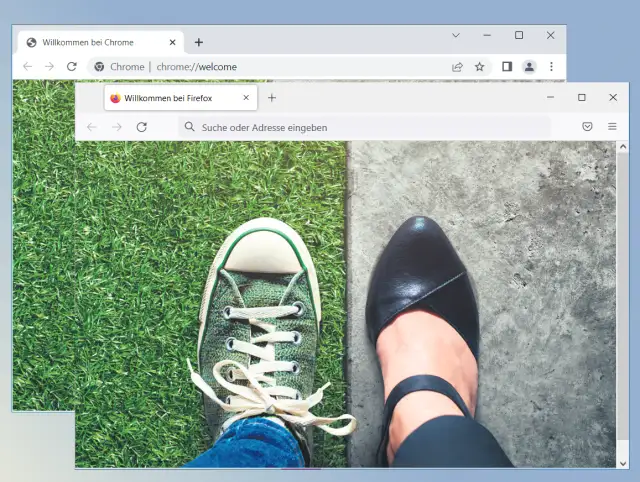Screen dimensions: 640x482
Task: Open the Pocket icon in Firefox's toolbar
Action: 587,127
